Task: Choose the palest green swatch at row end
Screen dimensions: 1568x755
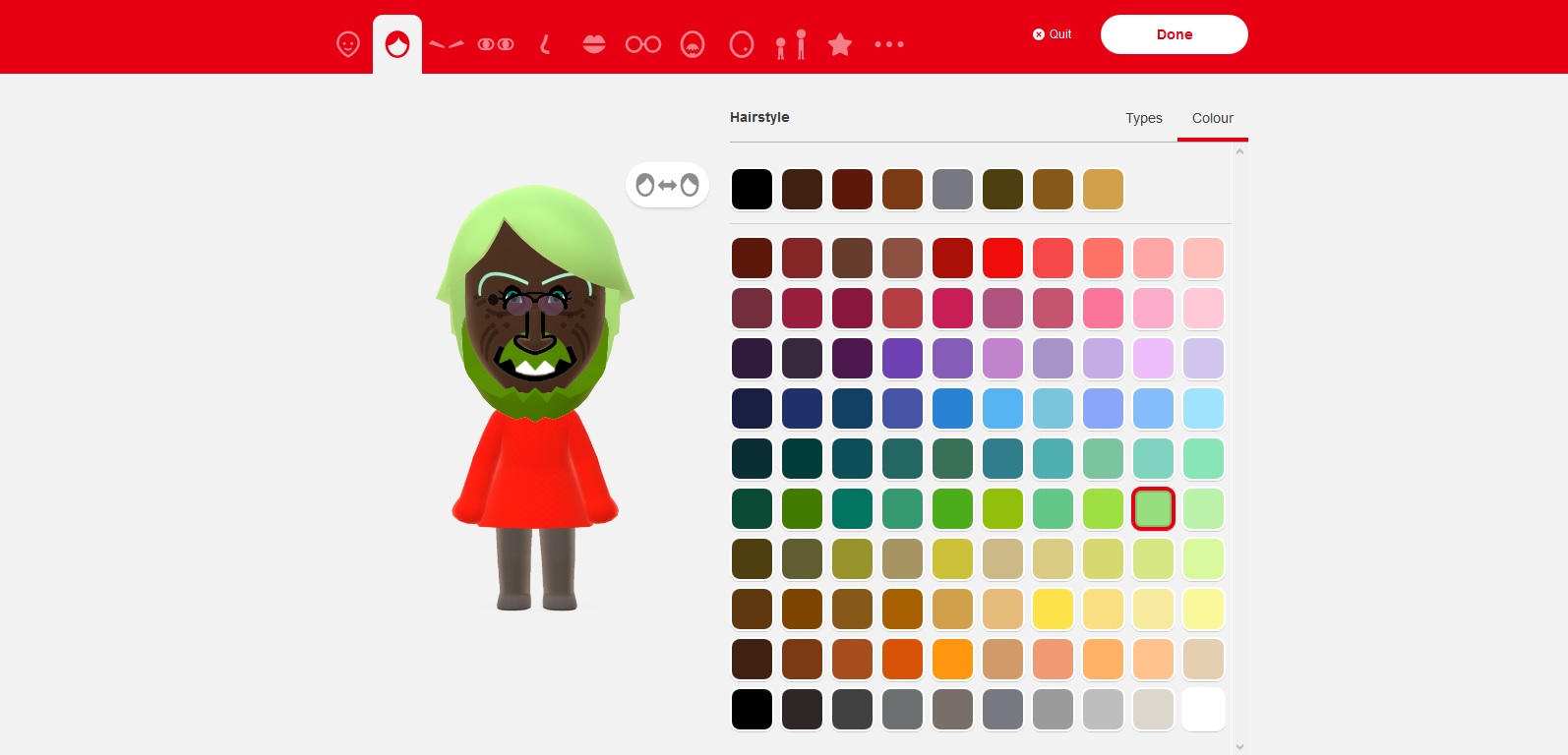Action: pyautogui.click(x=1204, y=509)
